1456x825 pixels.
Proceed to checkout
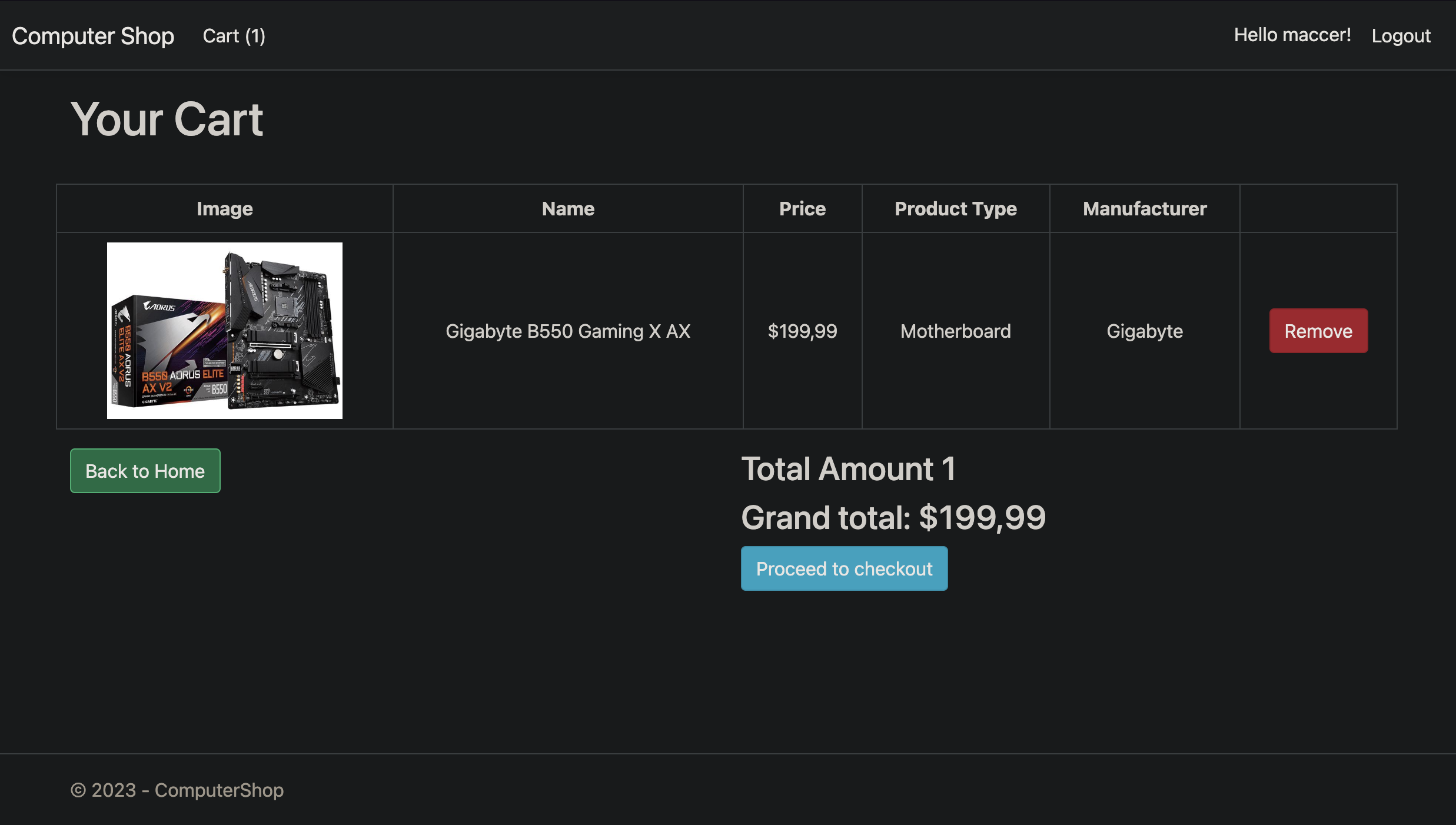(x=844, y=568)
